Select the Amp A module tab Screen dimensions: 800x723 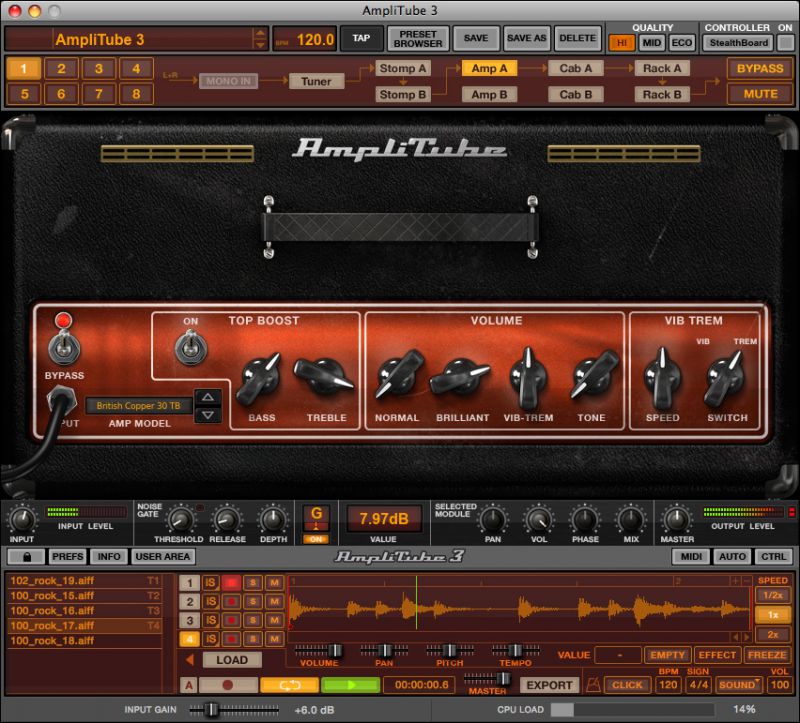(489, 68)
